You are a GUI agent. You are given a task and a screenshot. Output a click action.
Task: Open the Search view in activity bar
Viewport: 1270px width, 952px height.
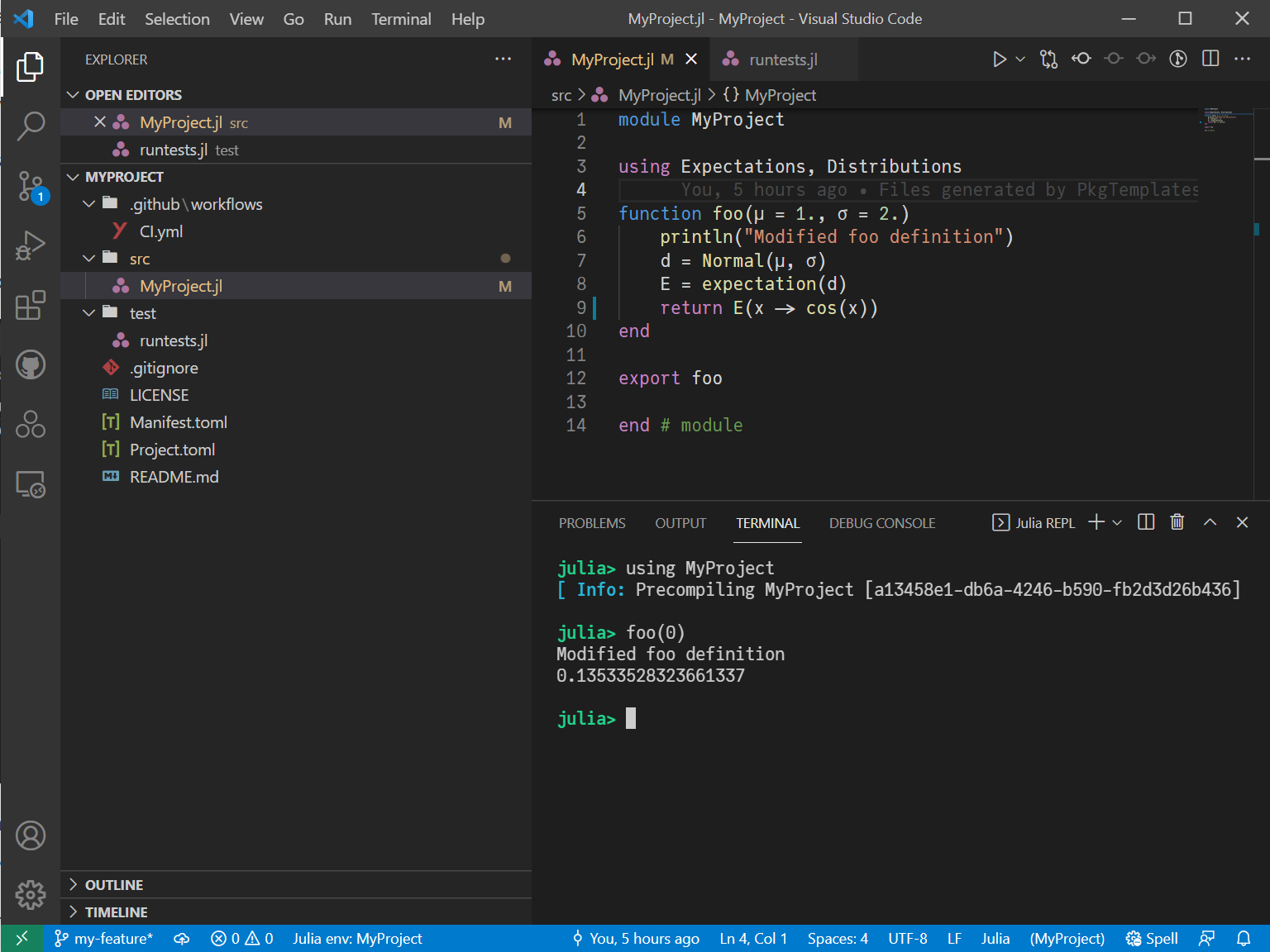pyautogui.click(x=31, y=126)
